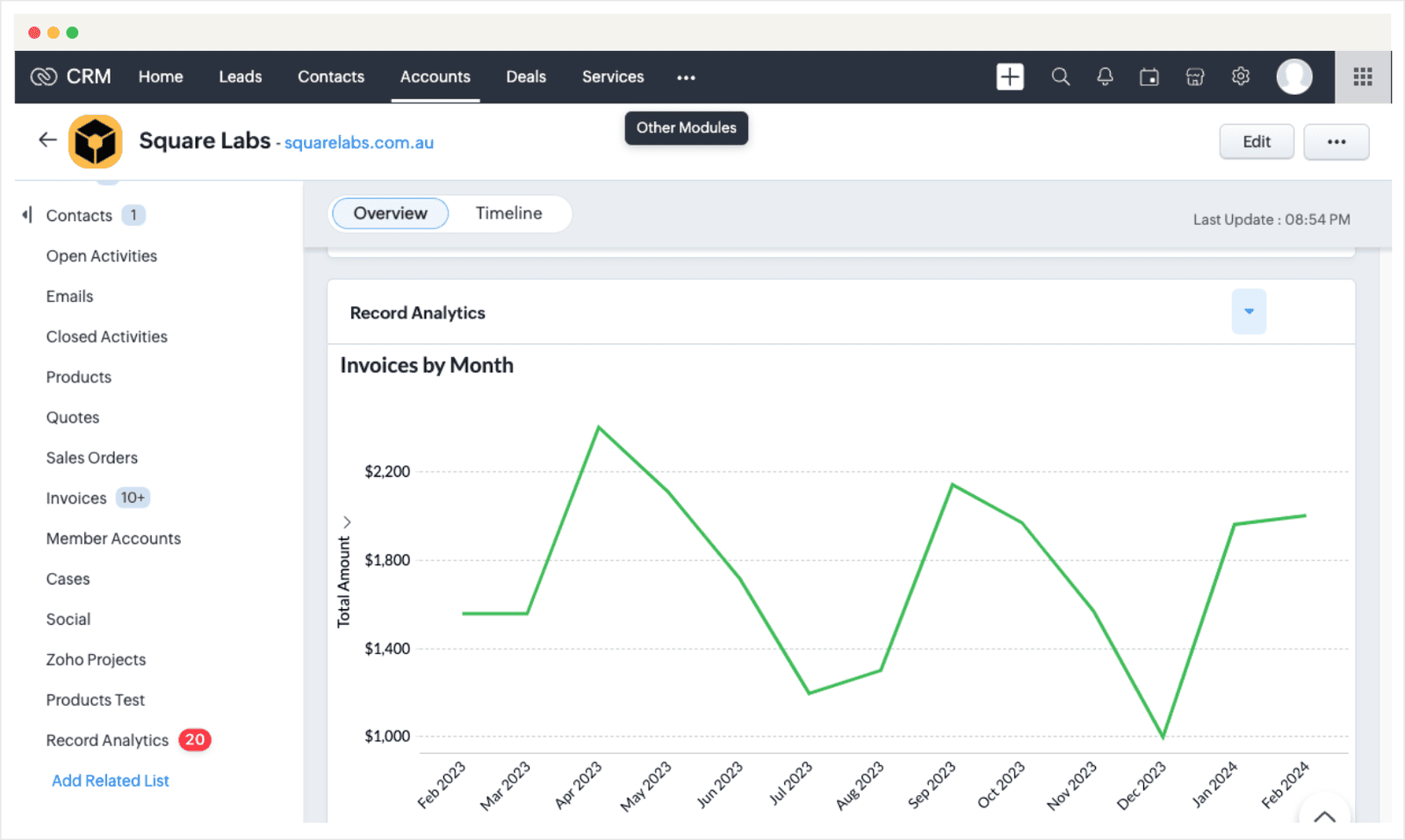The height and width of the screenshot is (840, 1405).
Task: Select Emails in the sidebar
Action: (x=69, y=297)
